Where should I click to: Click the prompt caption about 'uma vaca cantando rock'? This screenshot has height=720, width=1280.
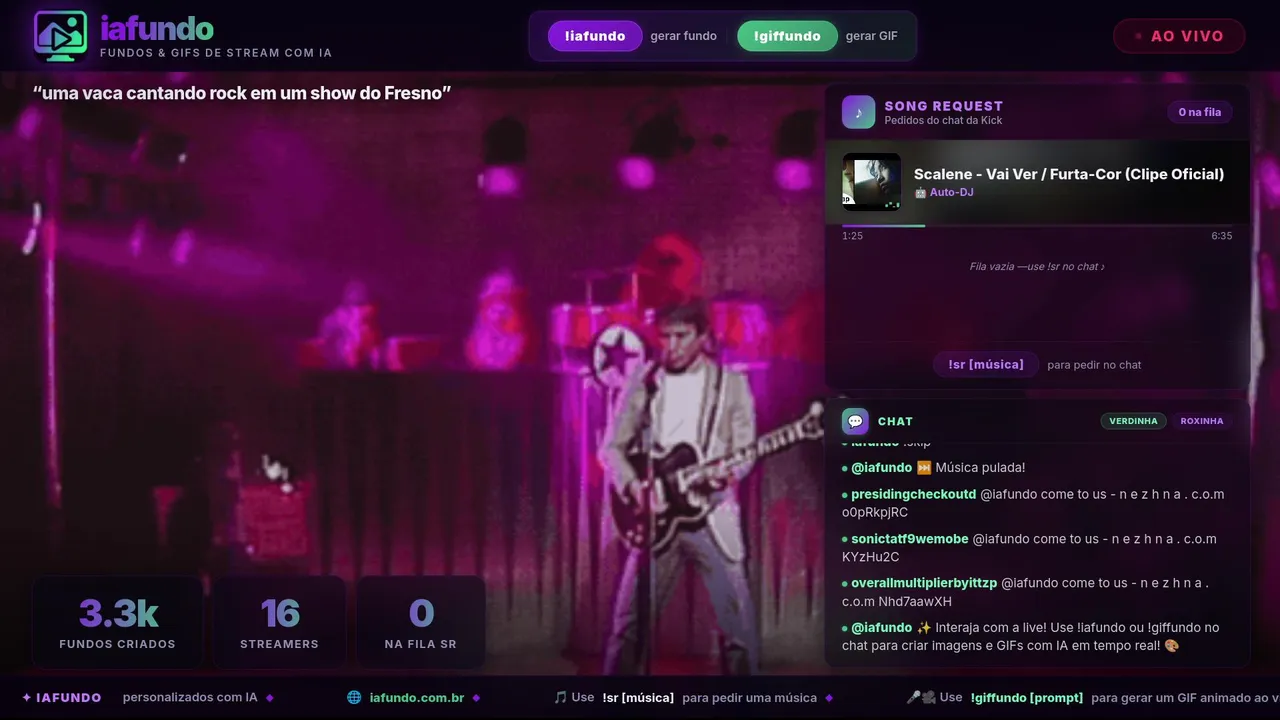(x=242, y=93)
